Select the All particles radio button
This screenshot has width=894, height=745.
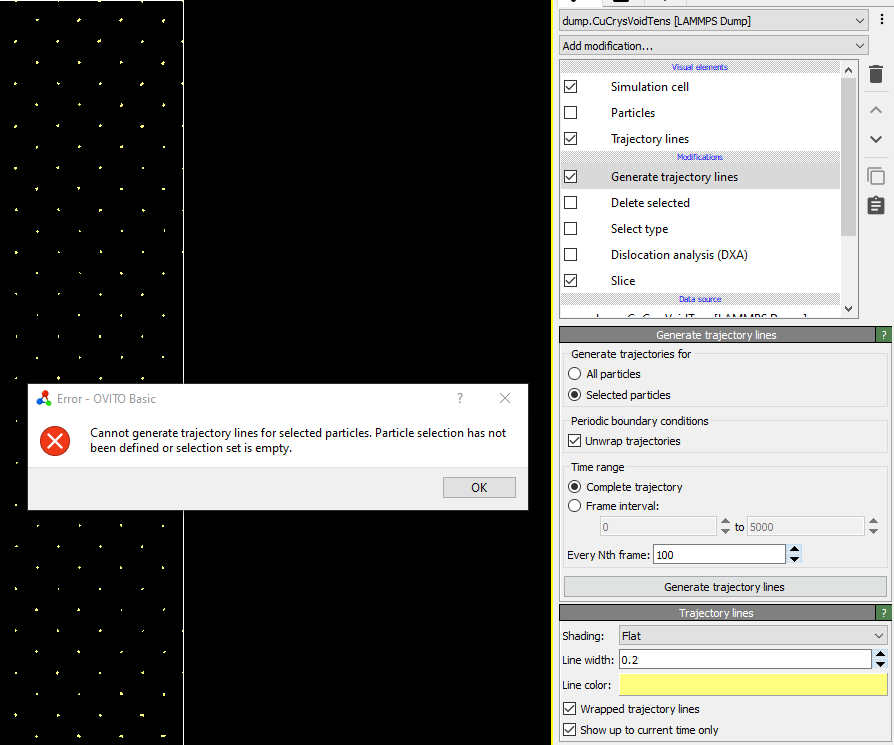[574, 373]
